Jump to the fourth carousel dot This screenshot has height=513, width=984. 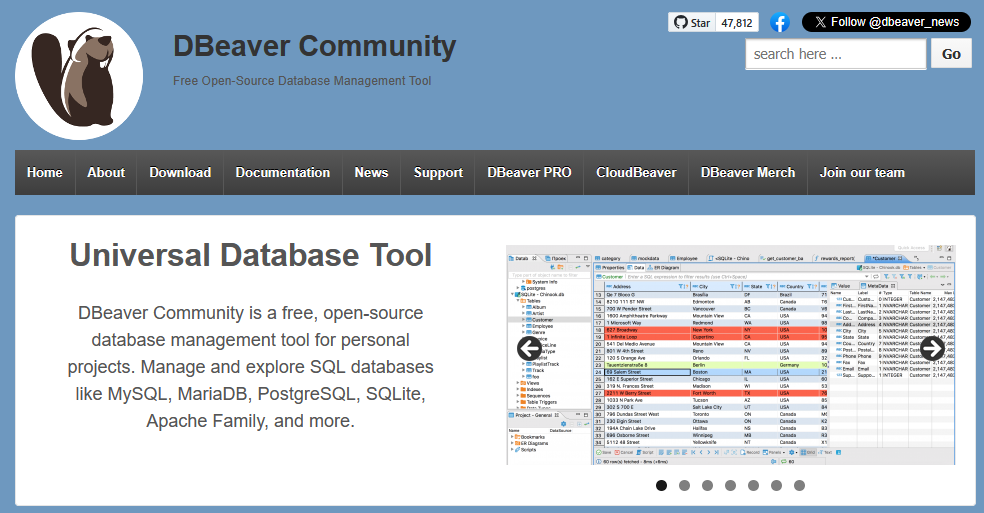(x=730, y=485)
